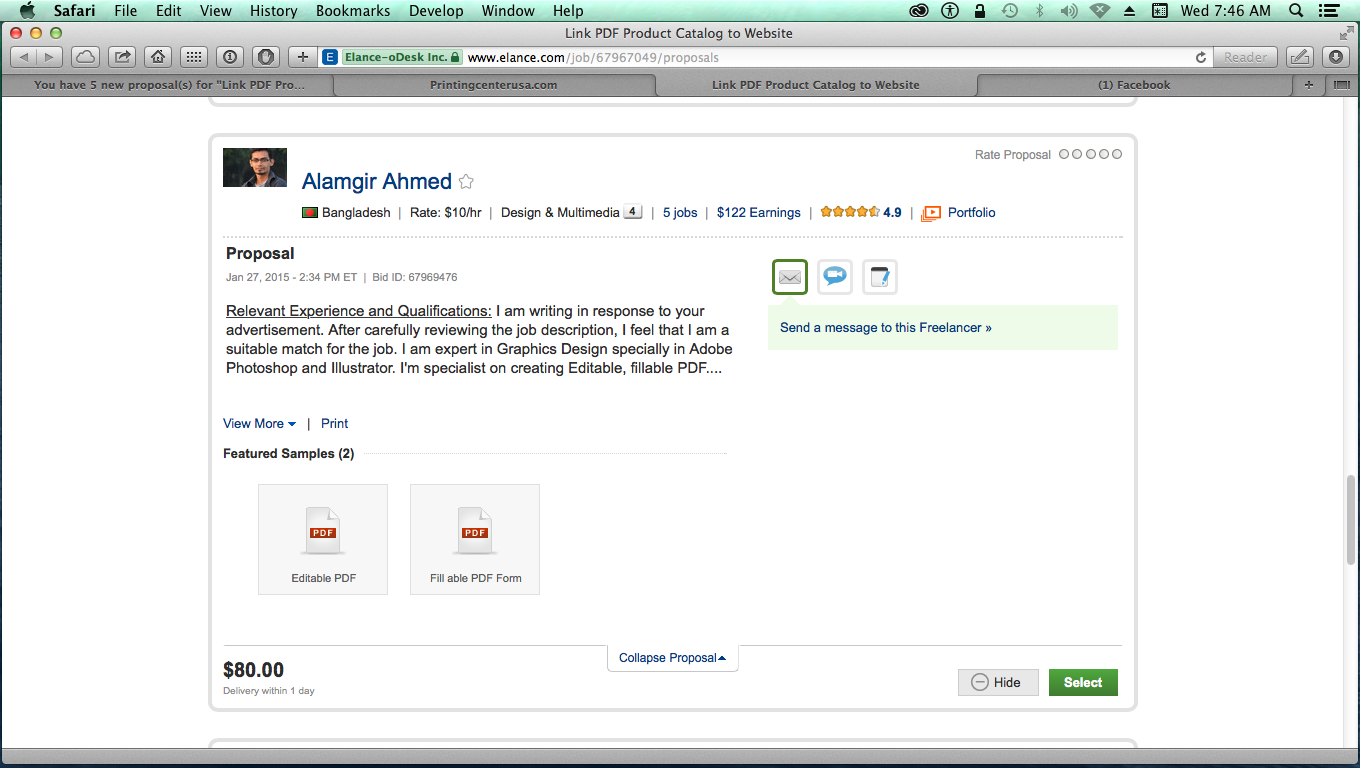Rate proposal with the fifth circle
1360x768 pixels.
tap(1117, 154)
